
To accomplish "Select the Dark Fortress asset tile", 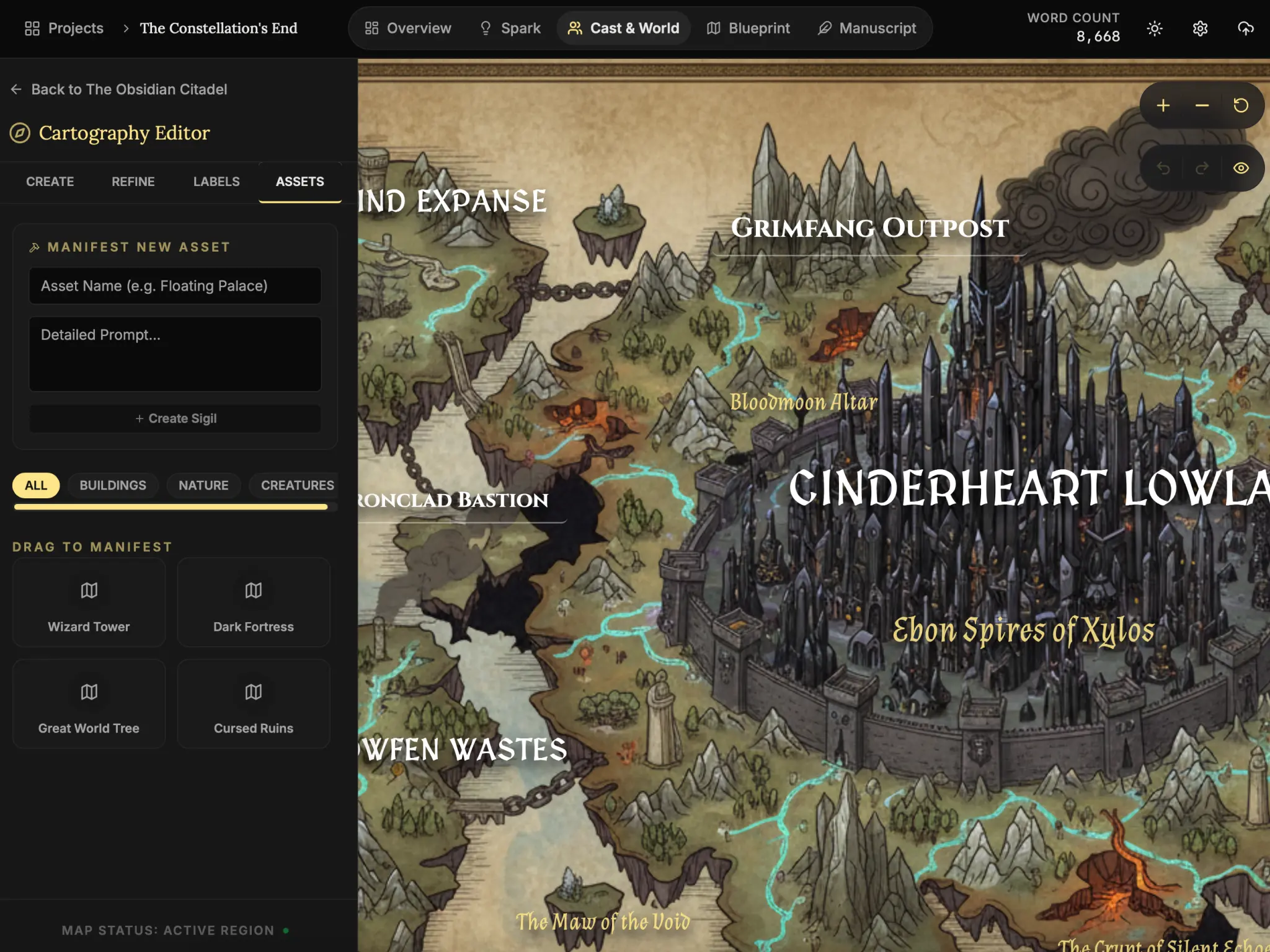I will (x=253, y=602).
